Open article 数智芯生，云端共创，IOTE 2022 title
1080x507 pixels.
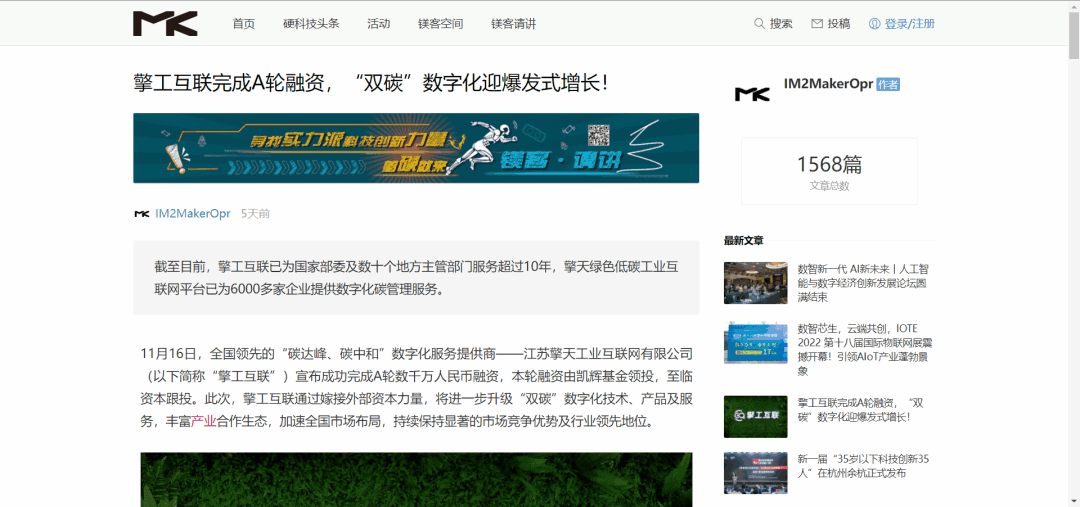coord(865,349)
